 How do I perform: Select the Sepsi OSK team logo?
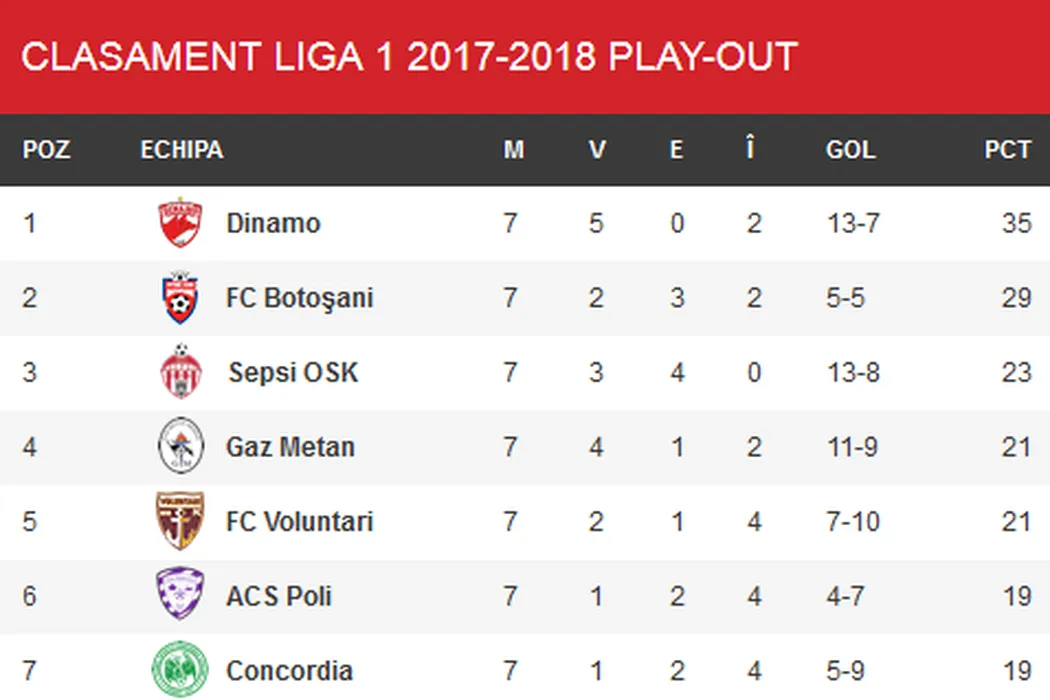181,372
